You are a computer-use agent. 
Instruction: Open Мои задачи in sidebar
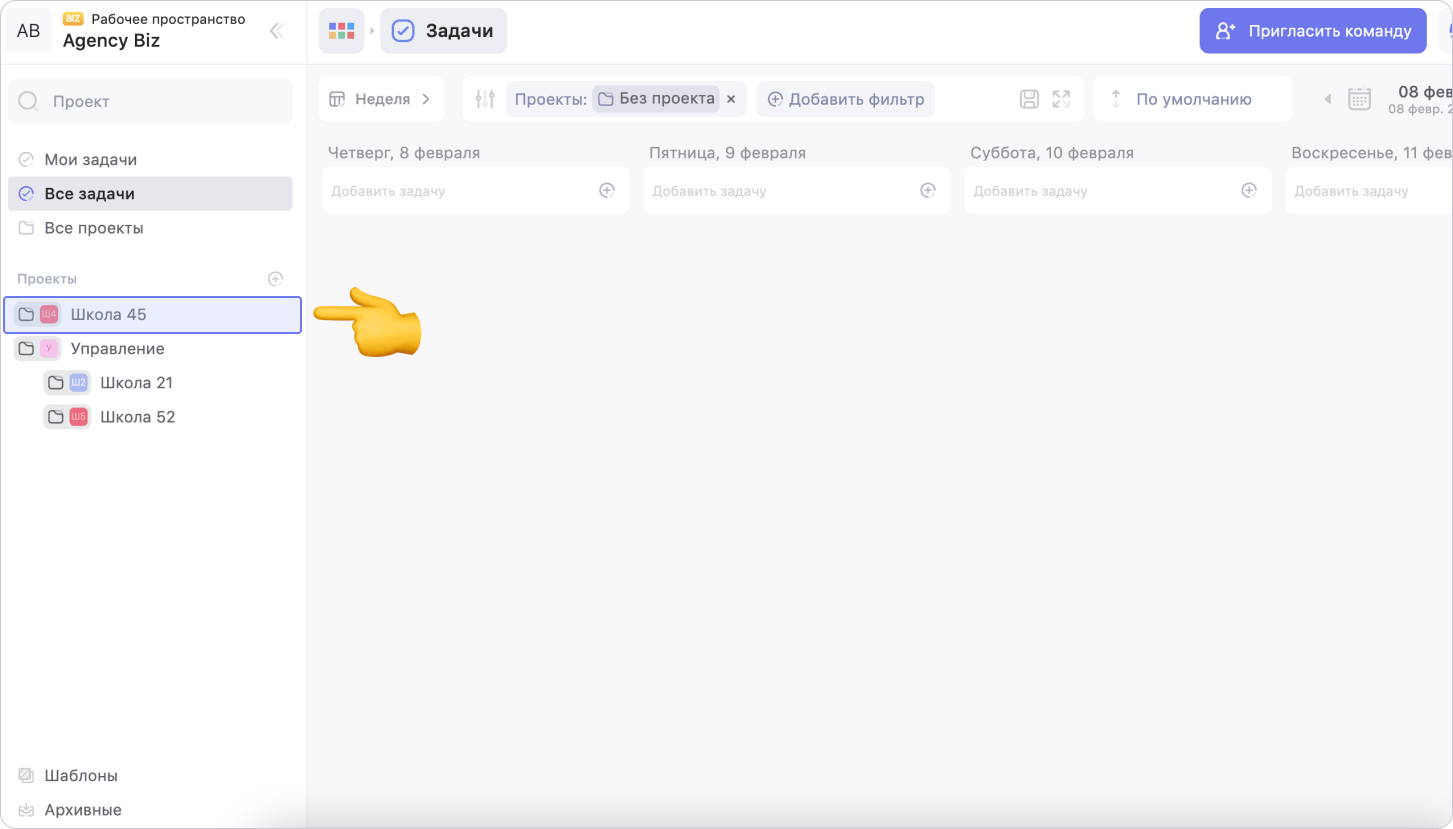[x=150, y=160]
